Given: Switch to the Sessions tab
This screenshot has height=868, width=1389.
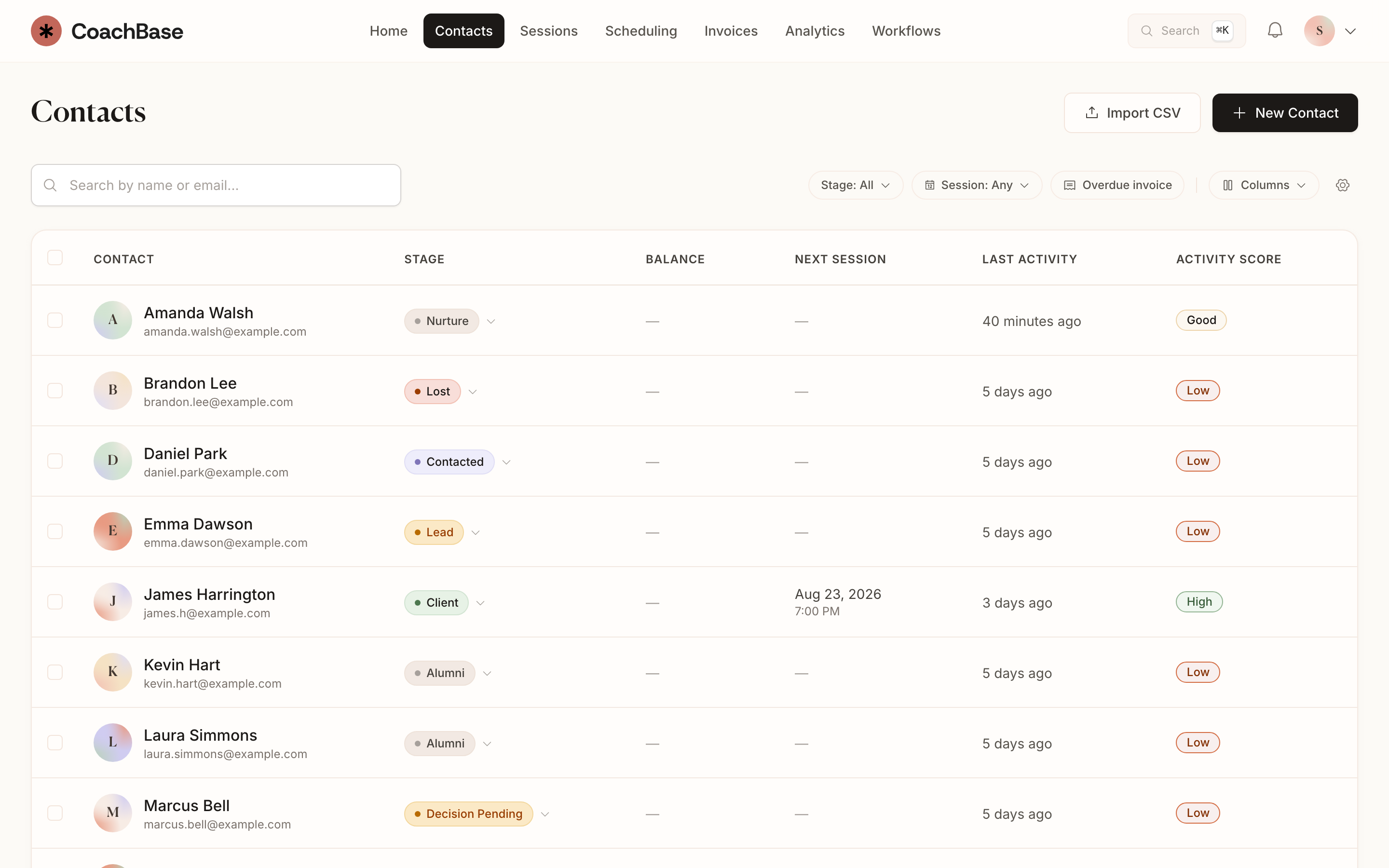Looking at the screenshot, I should point(549,31).
